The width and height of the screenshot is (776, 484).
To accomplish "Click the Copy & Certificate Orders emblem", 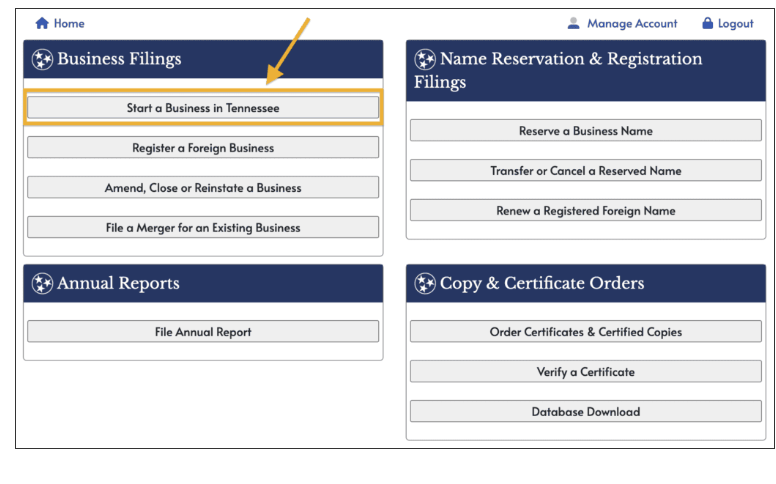I will click(x=425, y=284).
